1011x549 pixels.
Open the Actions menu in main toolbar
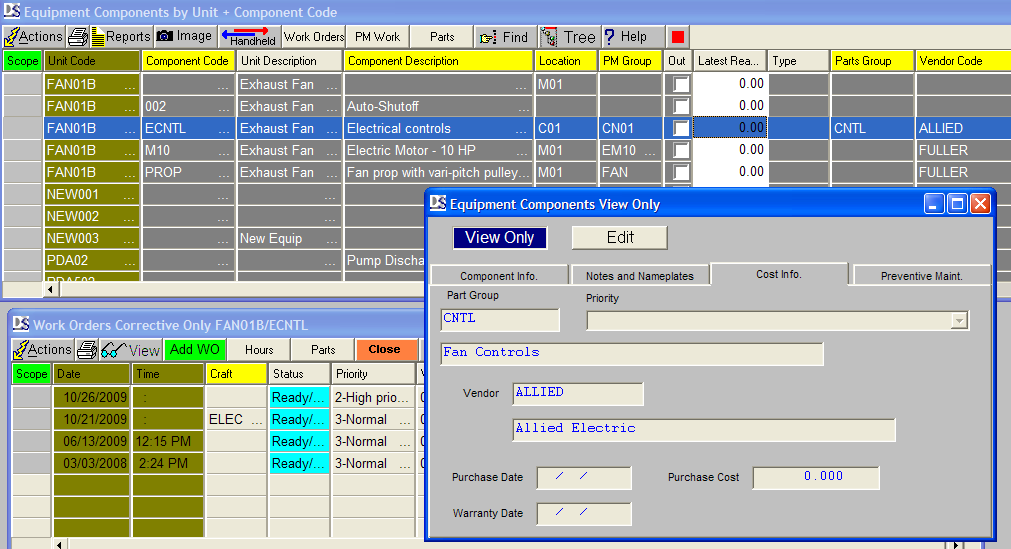[x=34, y=37]
